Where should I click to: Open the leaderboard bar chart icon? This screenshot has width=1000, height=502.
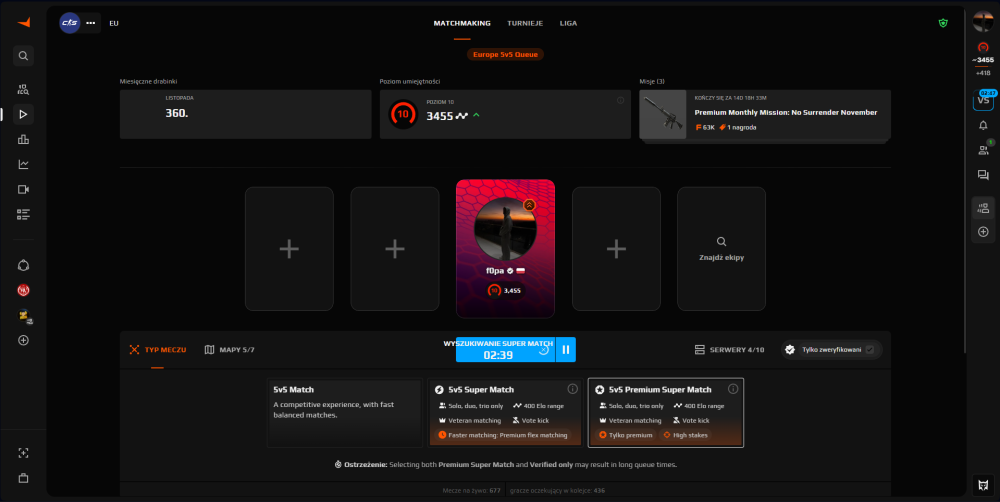tap(24, 139)
